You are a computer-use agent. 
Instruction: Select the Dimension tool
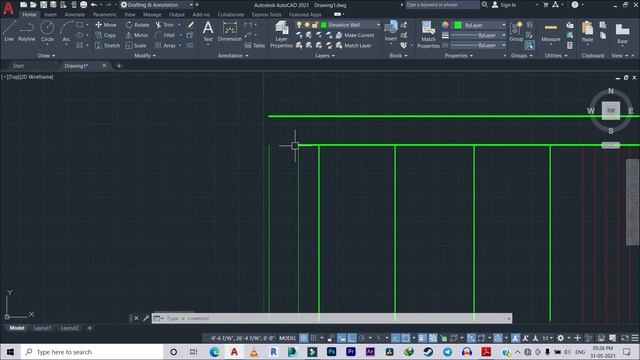tap(230, 31)
